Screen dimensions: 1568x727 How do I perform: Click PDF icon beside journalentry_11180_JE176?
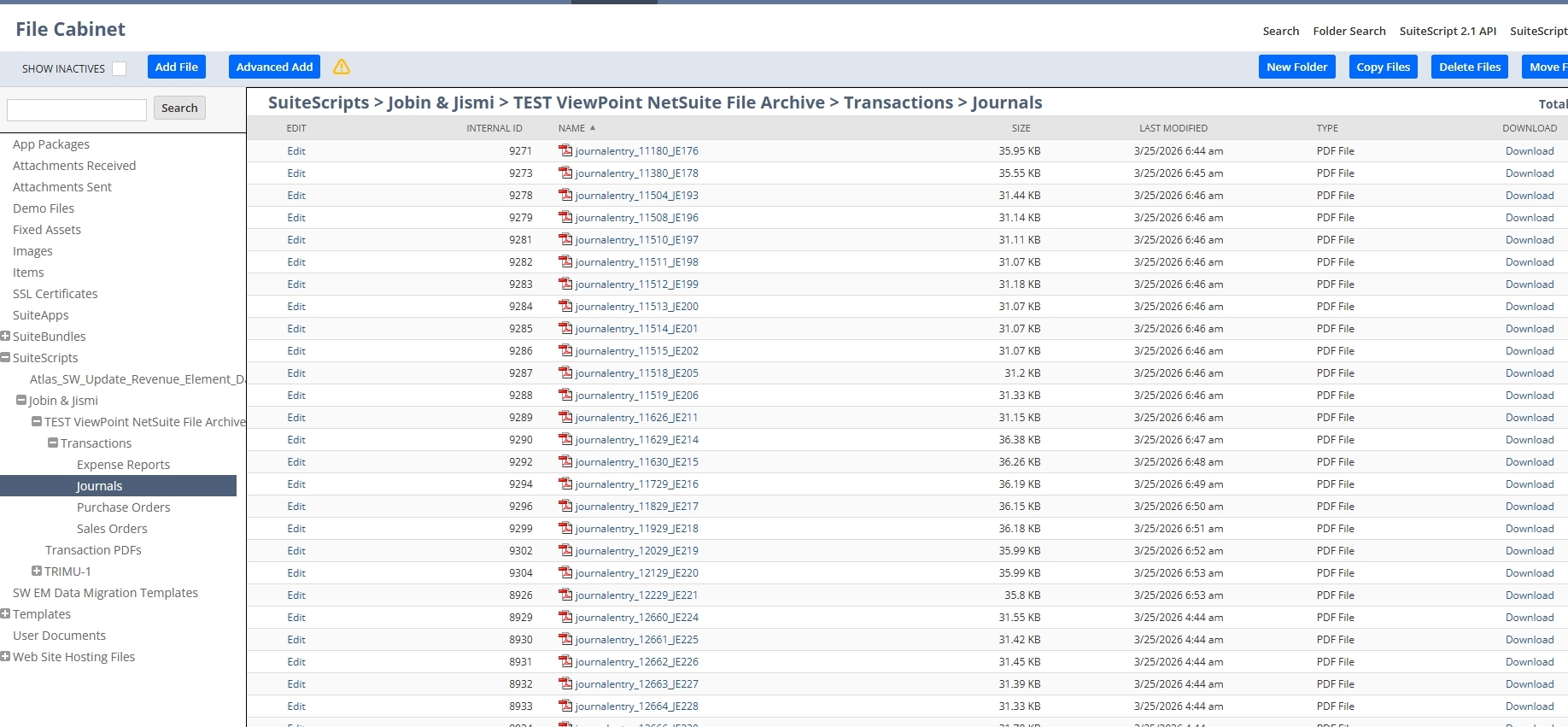pyautogui.click(x=565, y=150)
